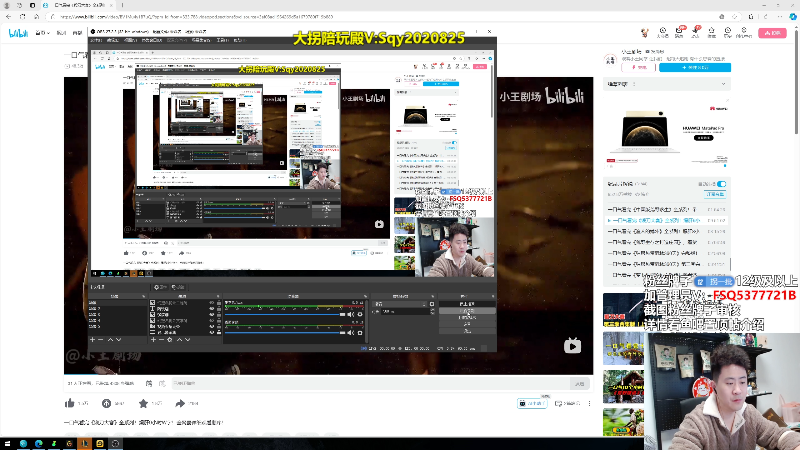Move scene down arrow in OBS scenes

point(118,339)
